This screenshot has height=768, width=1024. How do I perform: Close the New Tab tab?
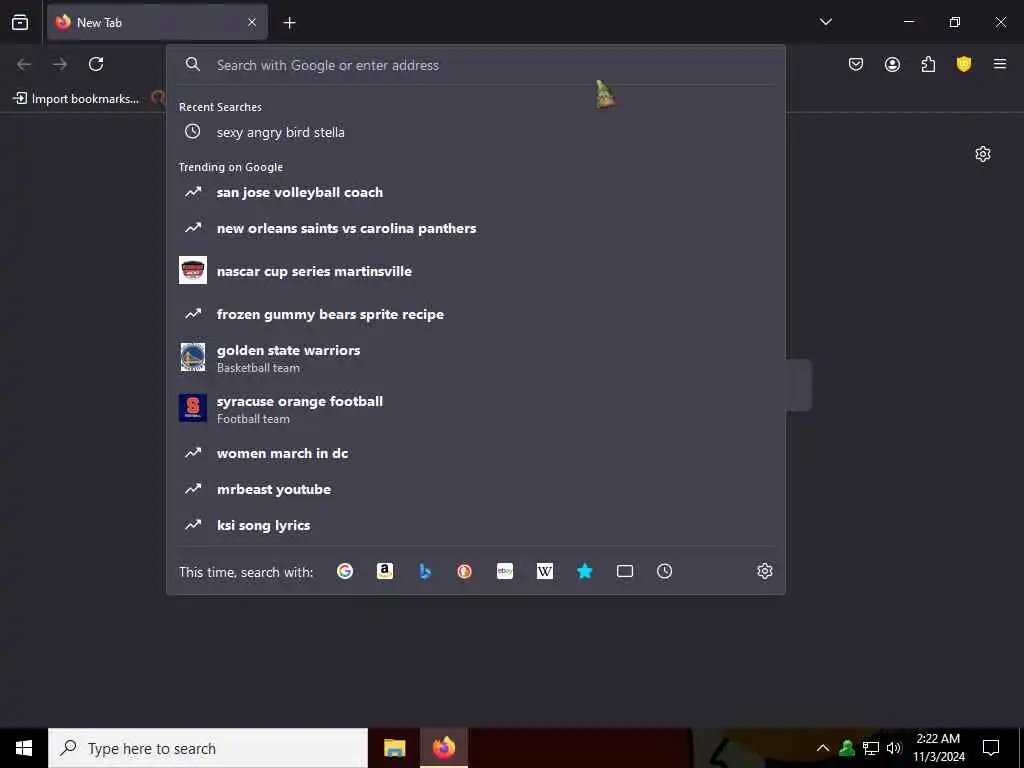(x=252, y=22)
